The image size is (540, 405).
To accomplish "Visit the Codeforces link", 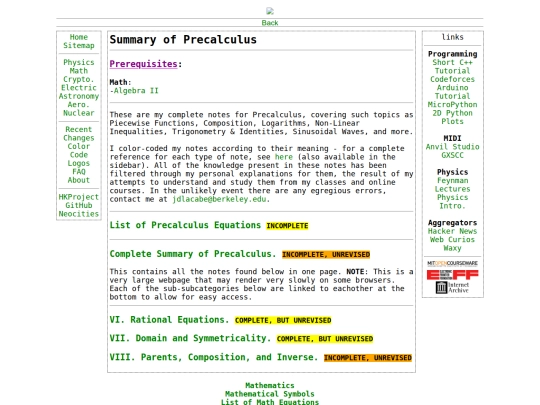I will [x=452, y=79].
